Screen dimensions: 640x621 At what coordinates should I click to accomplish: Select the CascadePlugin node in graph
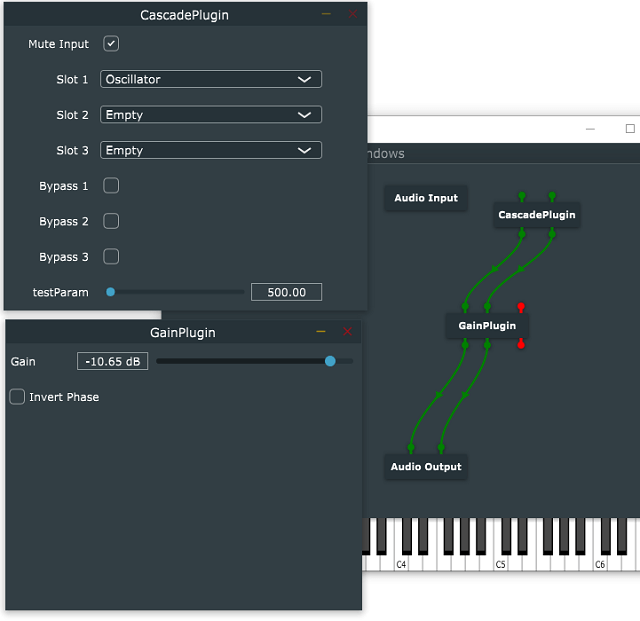click(x=537, y=215)
